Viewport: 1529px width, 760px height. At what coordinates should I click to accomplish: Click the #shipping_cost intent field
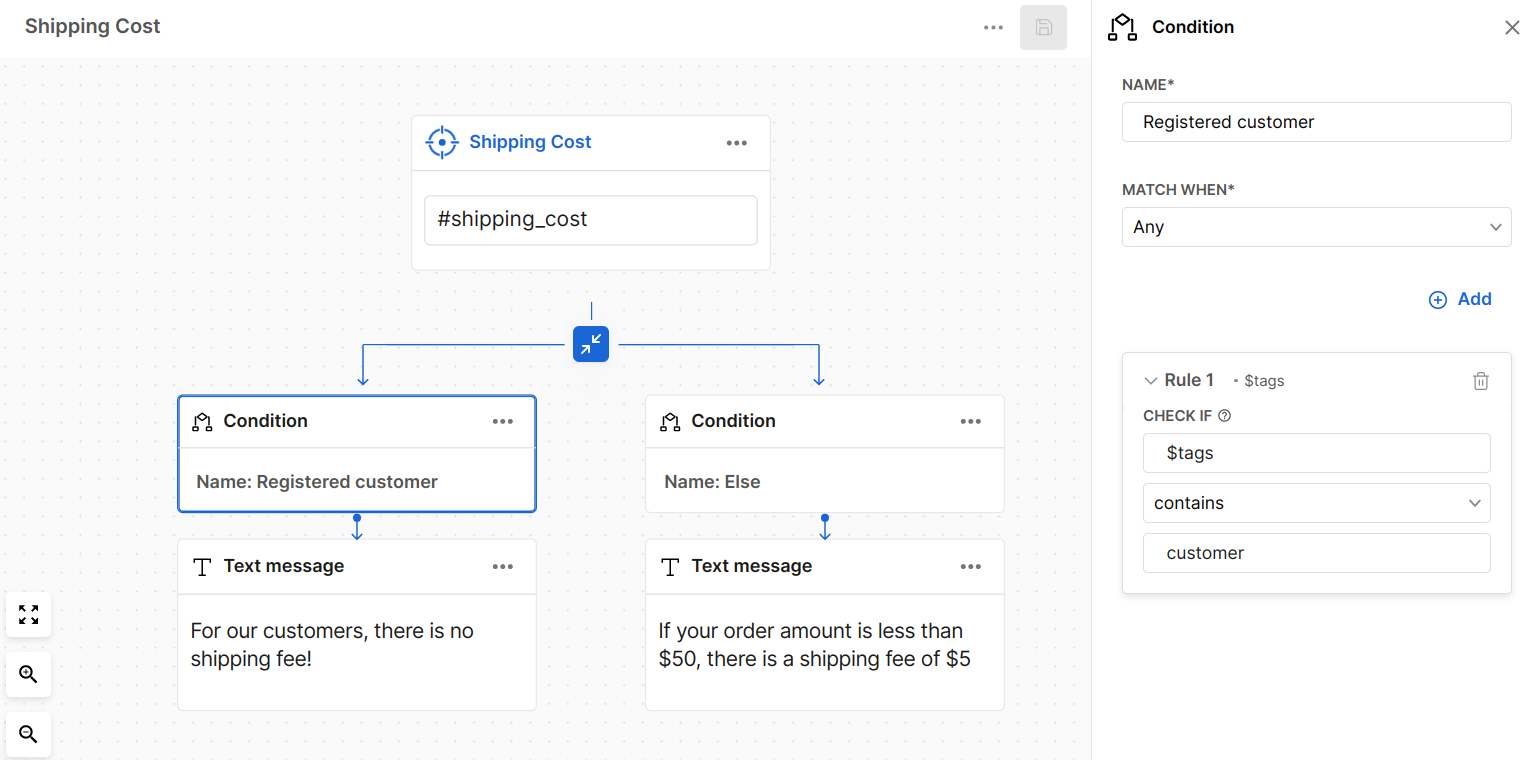(x=590, y=220)
